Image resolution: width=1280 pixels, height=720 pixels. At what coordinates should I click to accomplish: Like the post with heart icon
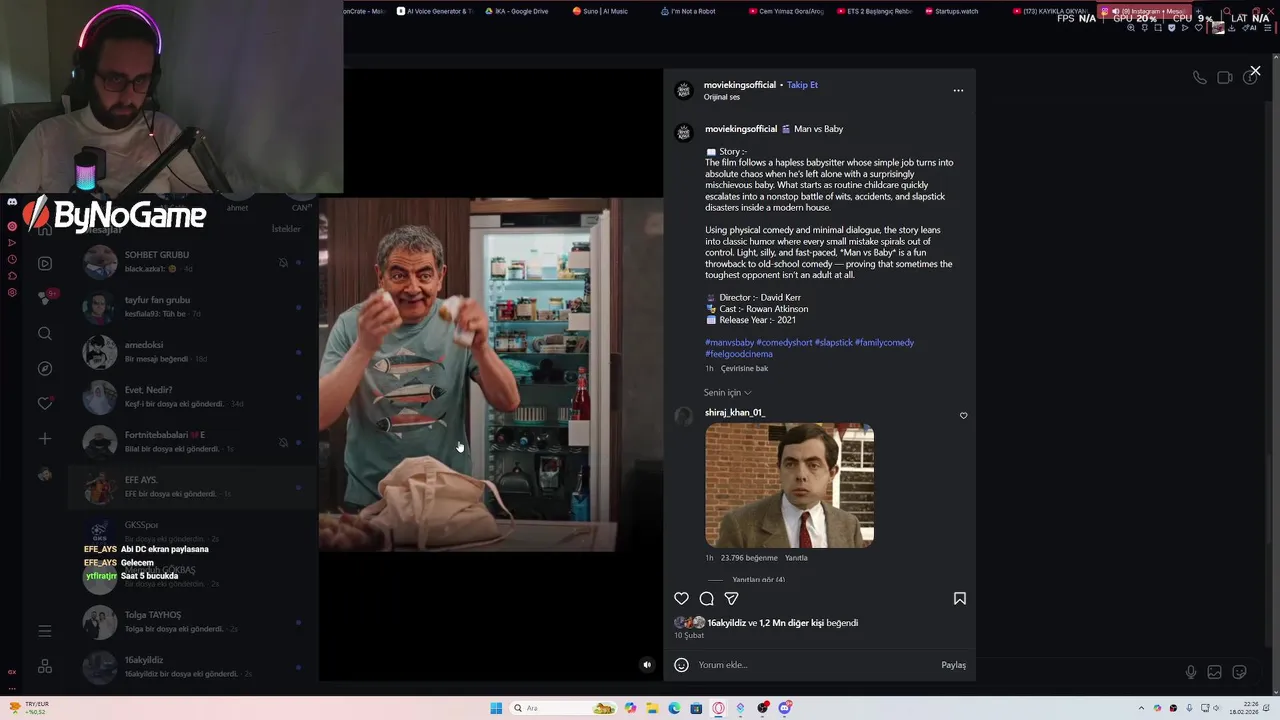(x=681, y=598)
